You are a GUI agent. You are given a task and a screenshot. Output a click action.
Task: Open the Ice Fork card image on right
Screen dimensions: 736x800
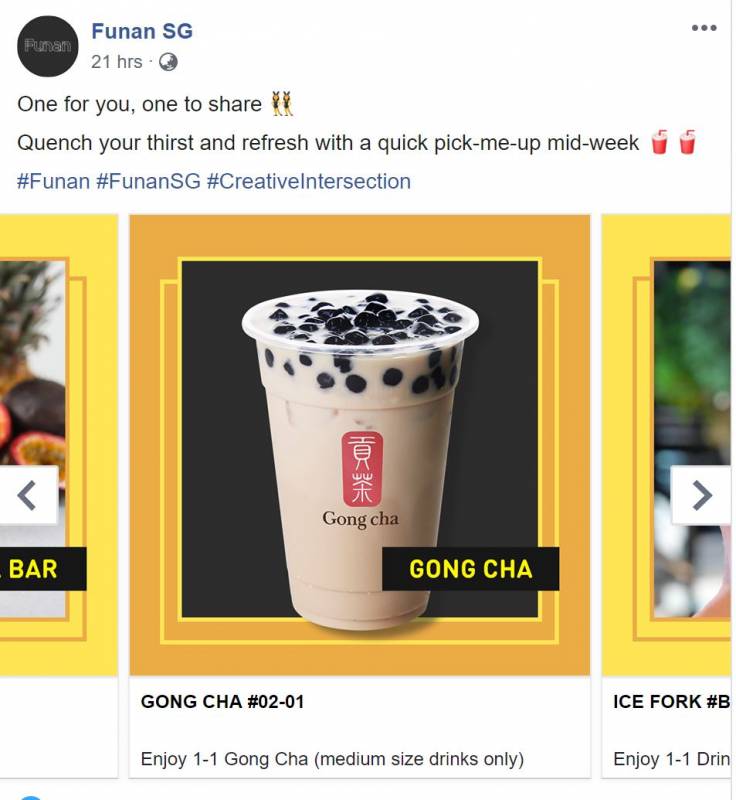[667, 445]
